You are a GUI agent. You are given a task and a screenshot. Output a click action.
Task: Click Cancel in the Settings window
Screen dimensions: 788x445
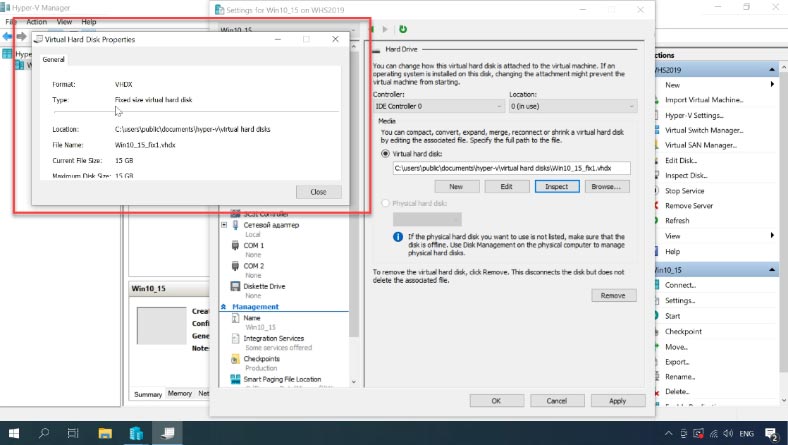pos(557,401)
